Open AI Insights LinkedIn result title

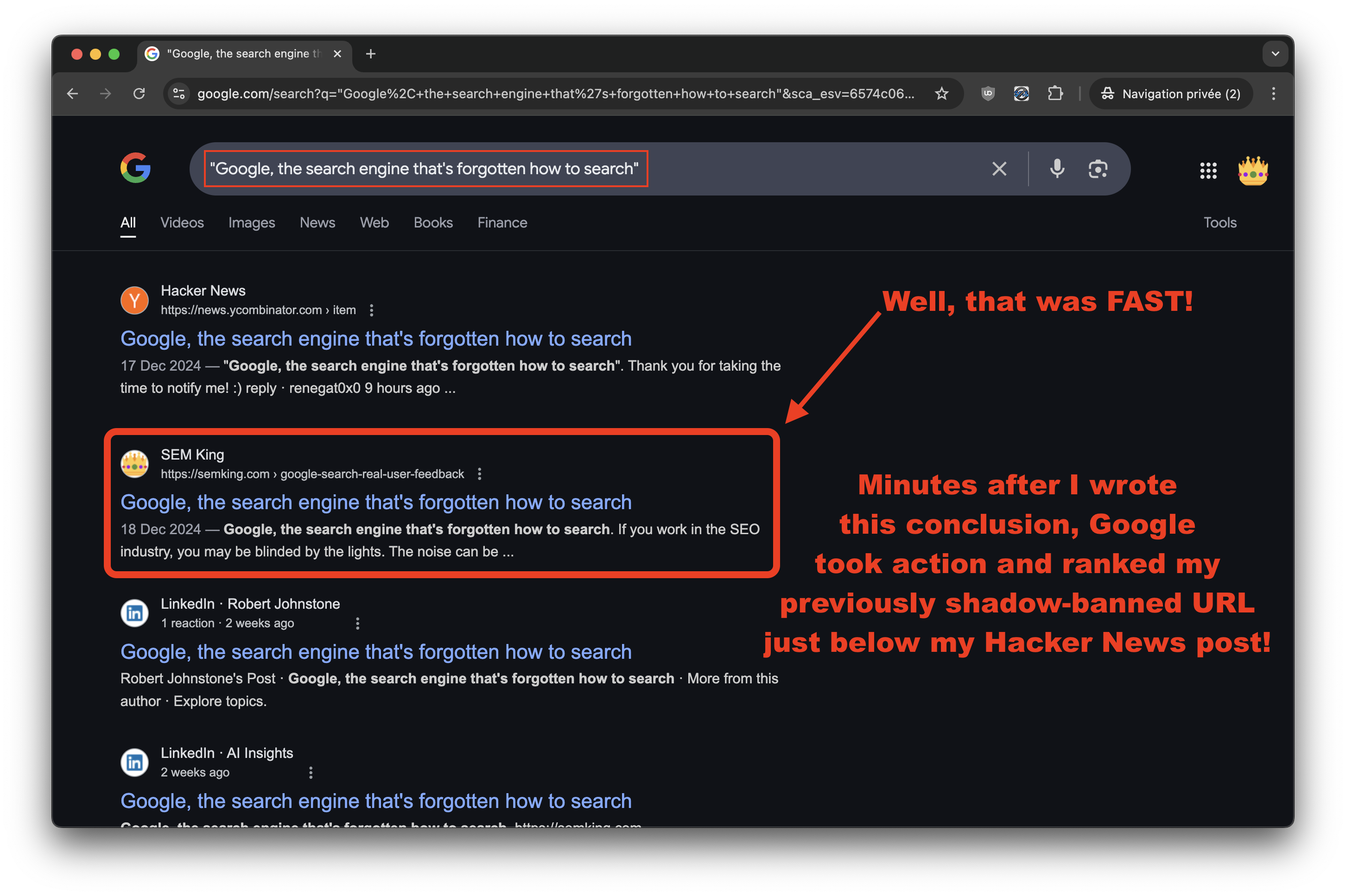pyautogui.click(x=376, y=801)
